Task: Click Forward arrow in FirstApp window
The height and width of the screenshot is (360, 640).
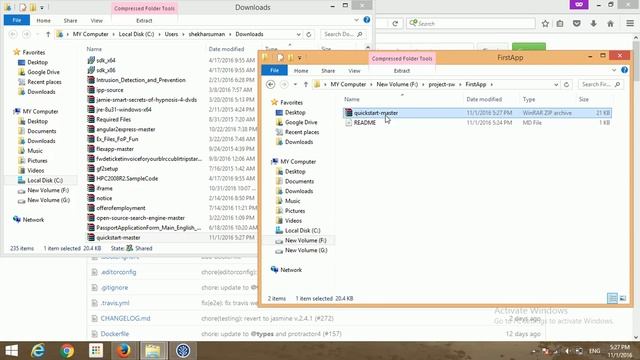Action: pyautogui.click(x=284, y=84)
